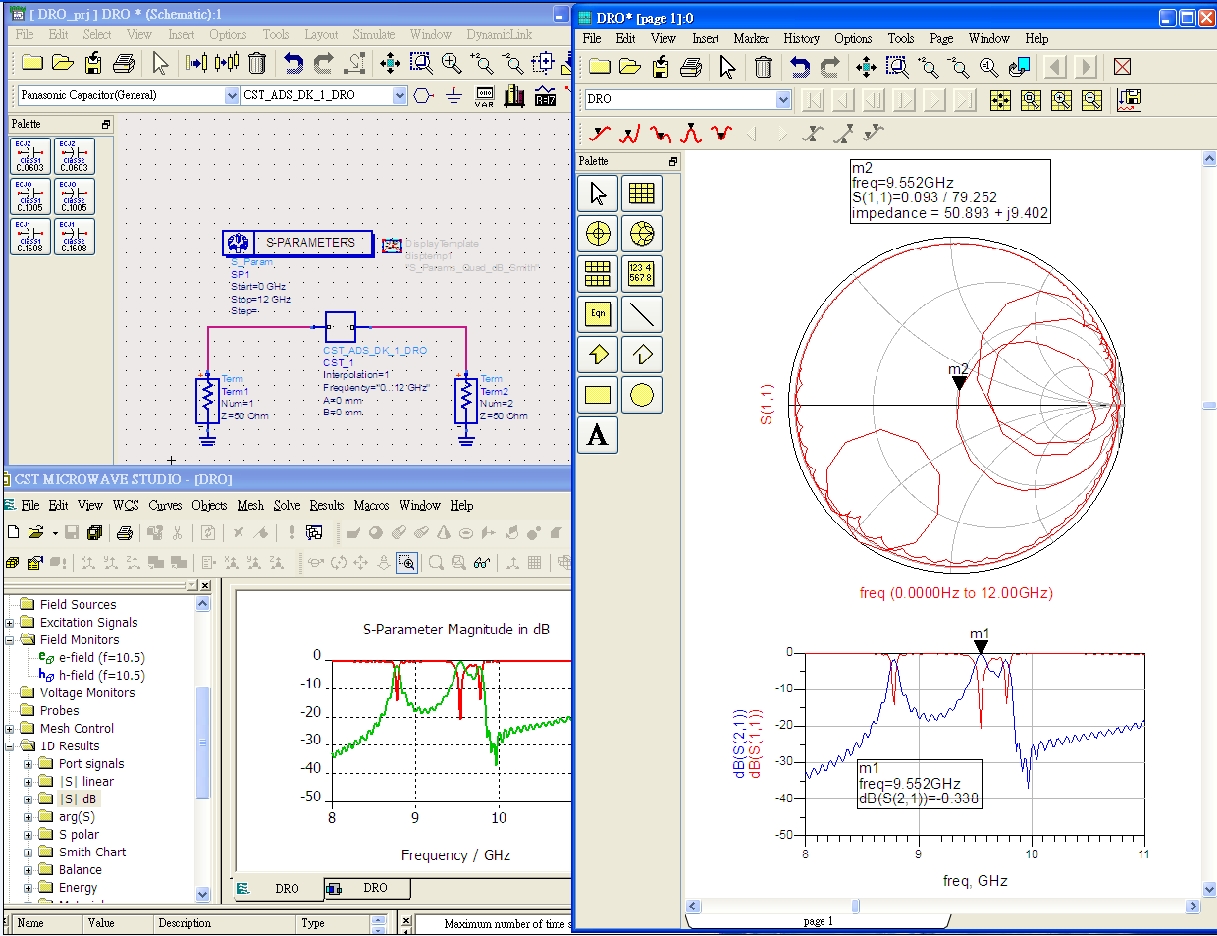Click the VAR icon in the schematic toolbar

click(x=484, y=96)
